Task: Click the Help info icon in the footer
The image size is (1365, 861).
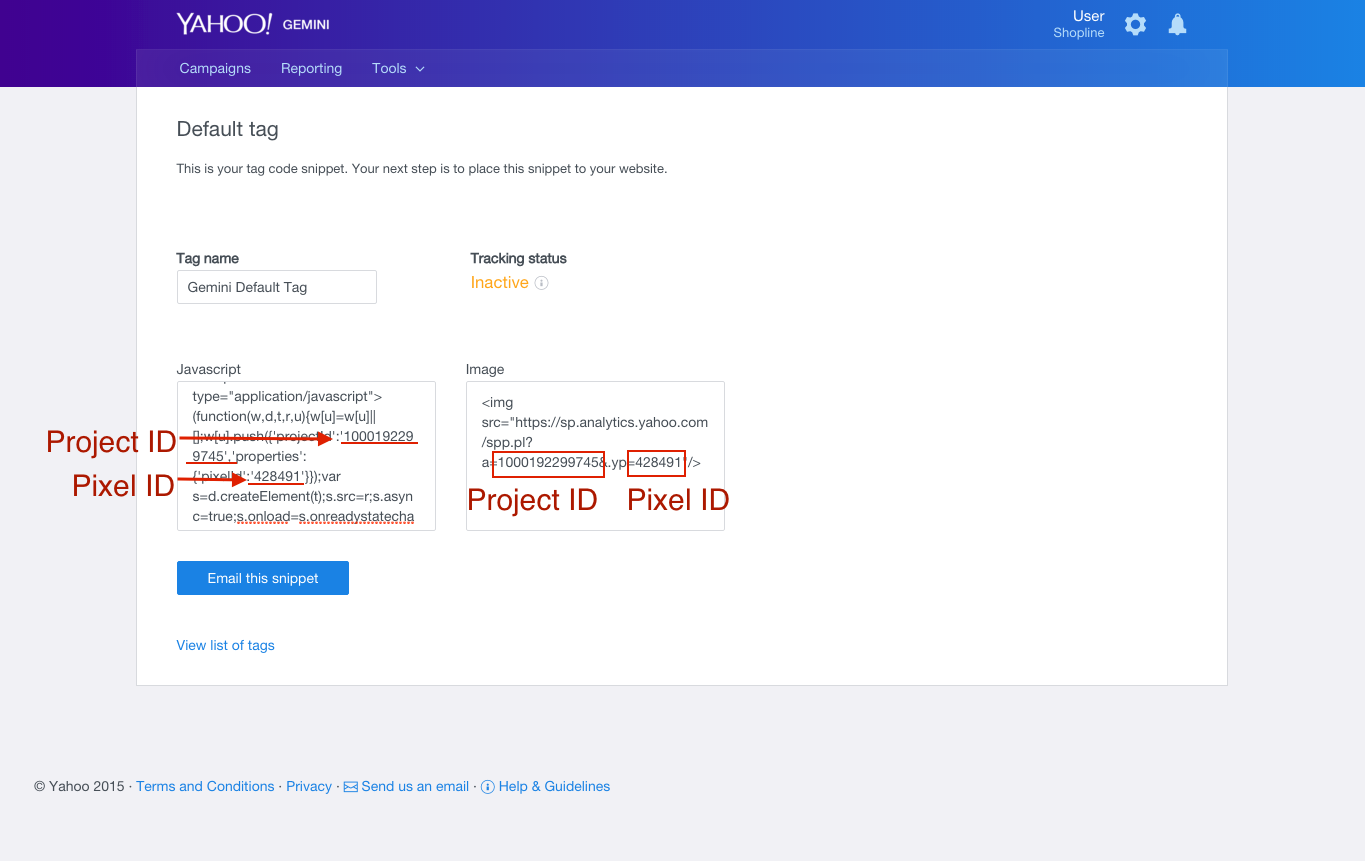Action: (488, 787)
